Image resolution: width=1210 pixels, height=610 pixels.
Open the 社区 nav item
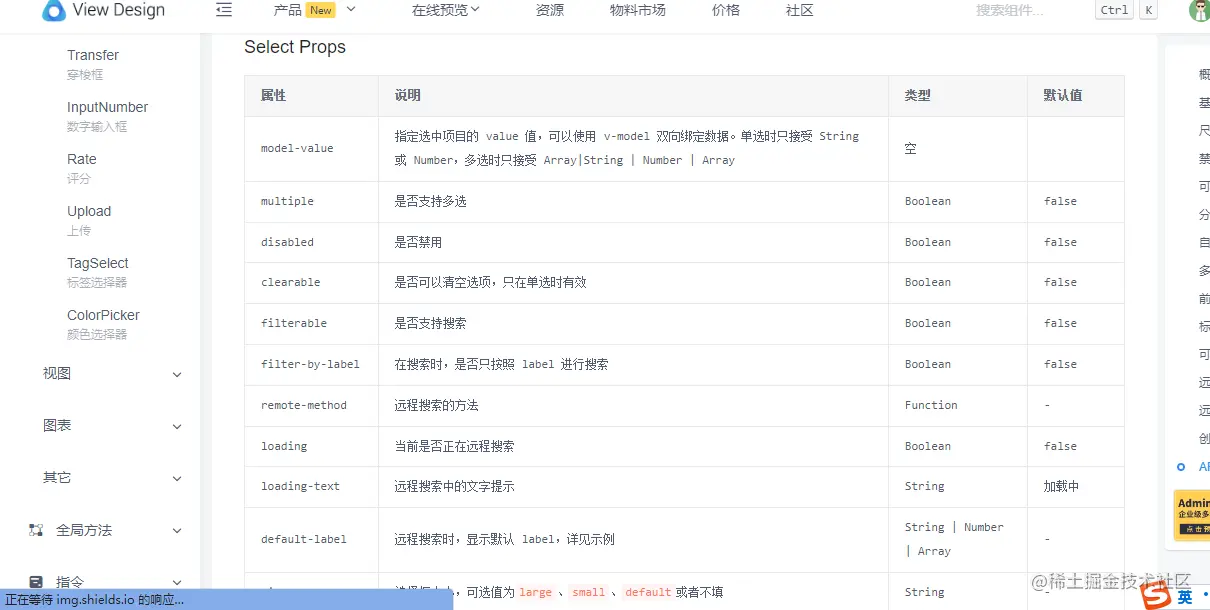click(800, 10)
